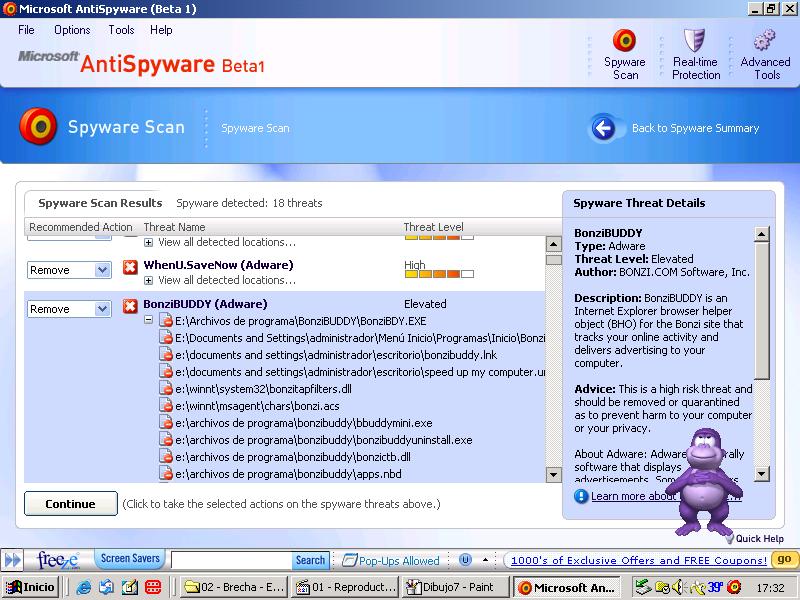Viewport: 800px width, 600px height.
Task: Click scroll down arrow of scan results
Action: click(554, 474)
